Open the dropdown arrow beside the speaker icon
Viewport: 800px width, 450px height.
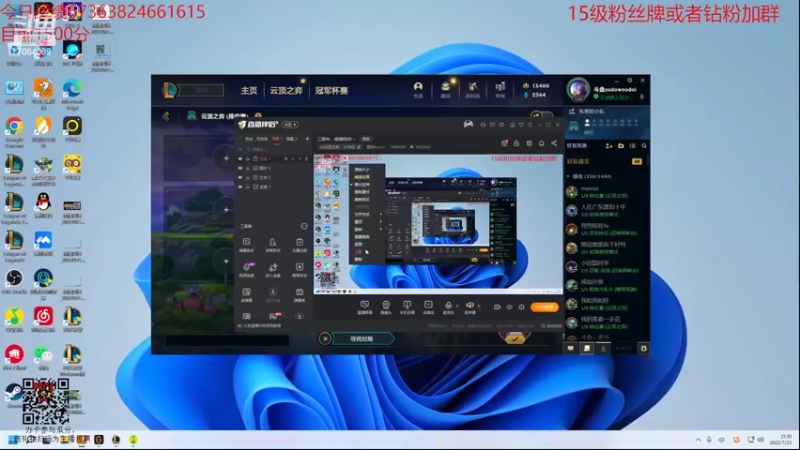pyautogui.click(x=479, y=306)
